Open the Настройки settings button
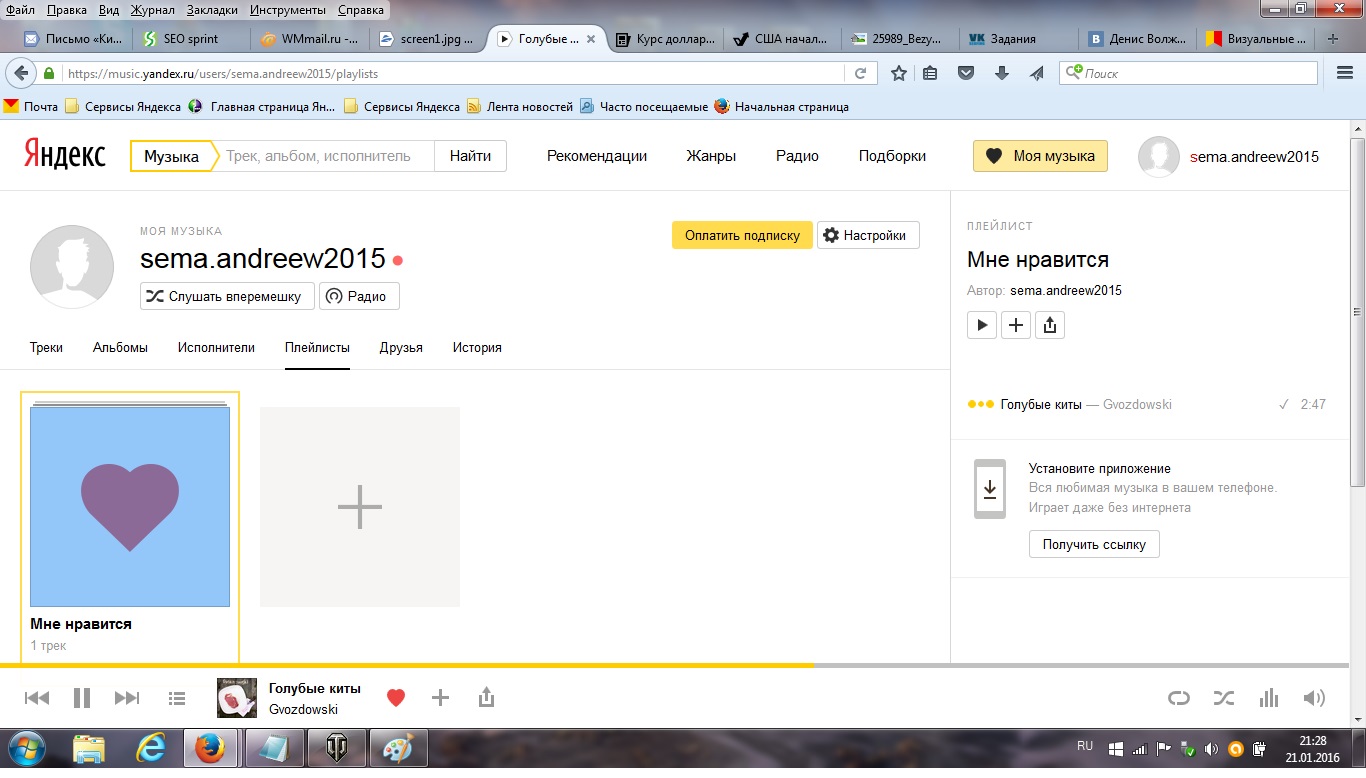The image size is (1366, 778). coord(867,236)
